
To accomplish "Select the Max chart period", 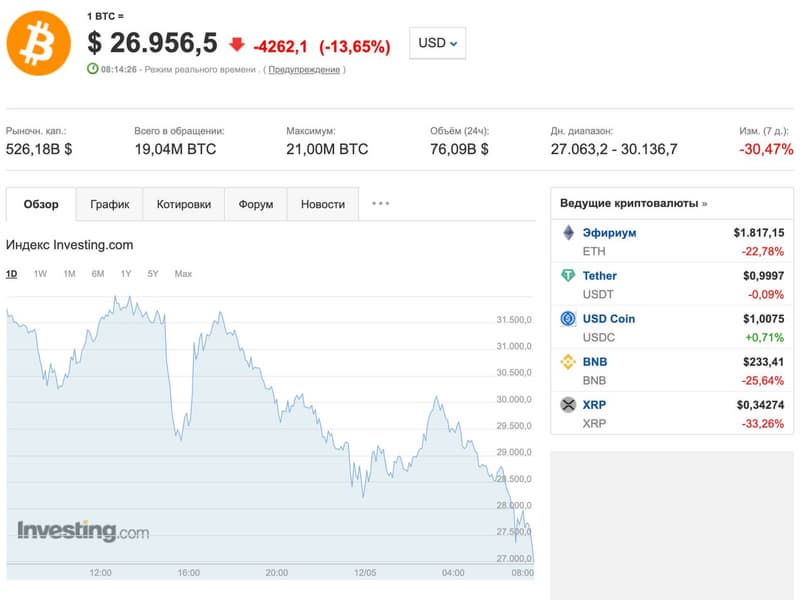I will click(183, 274).
